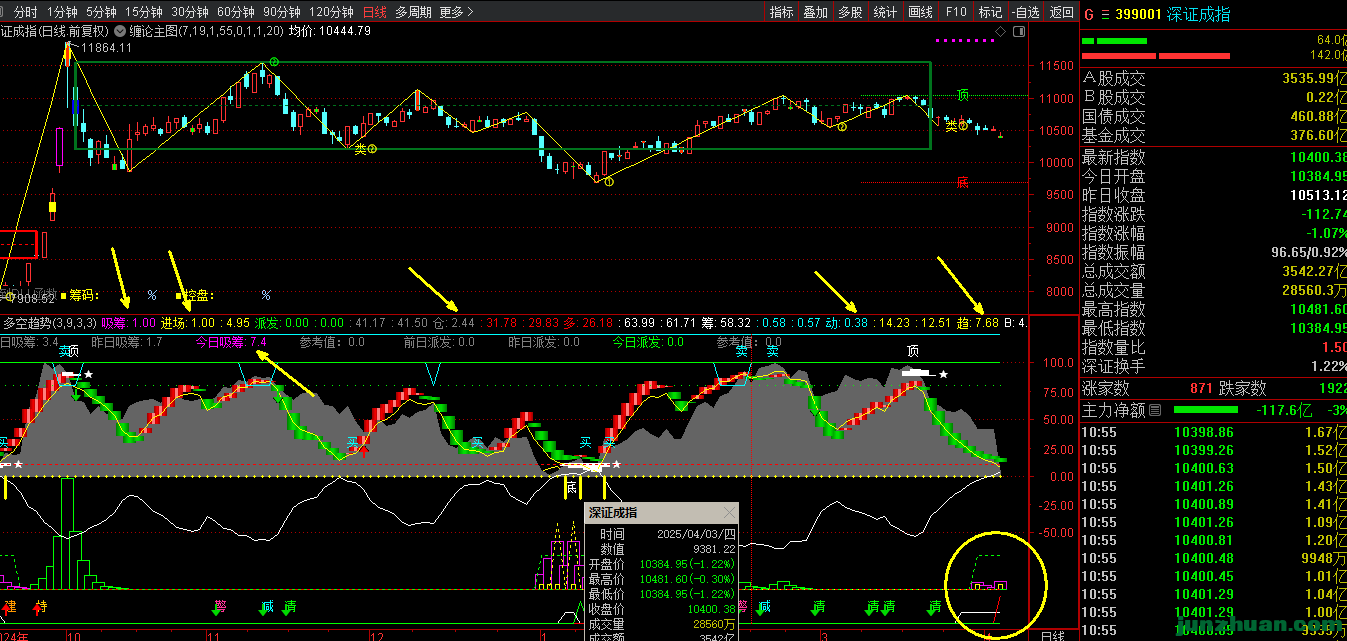Close the 深证成指 data popup

coord(729,513)
